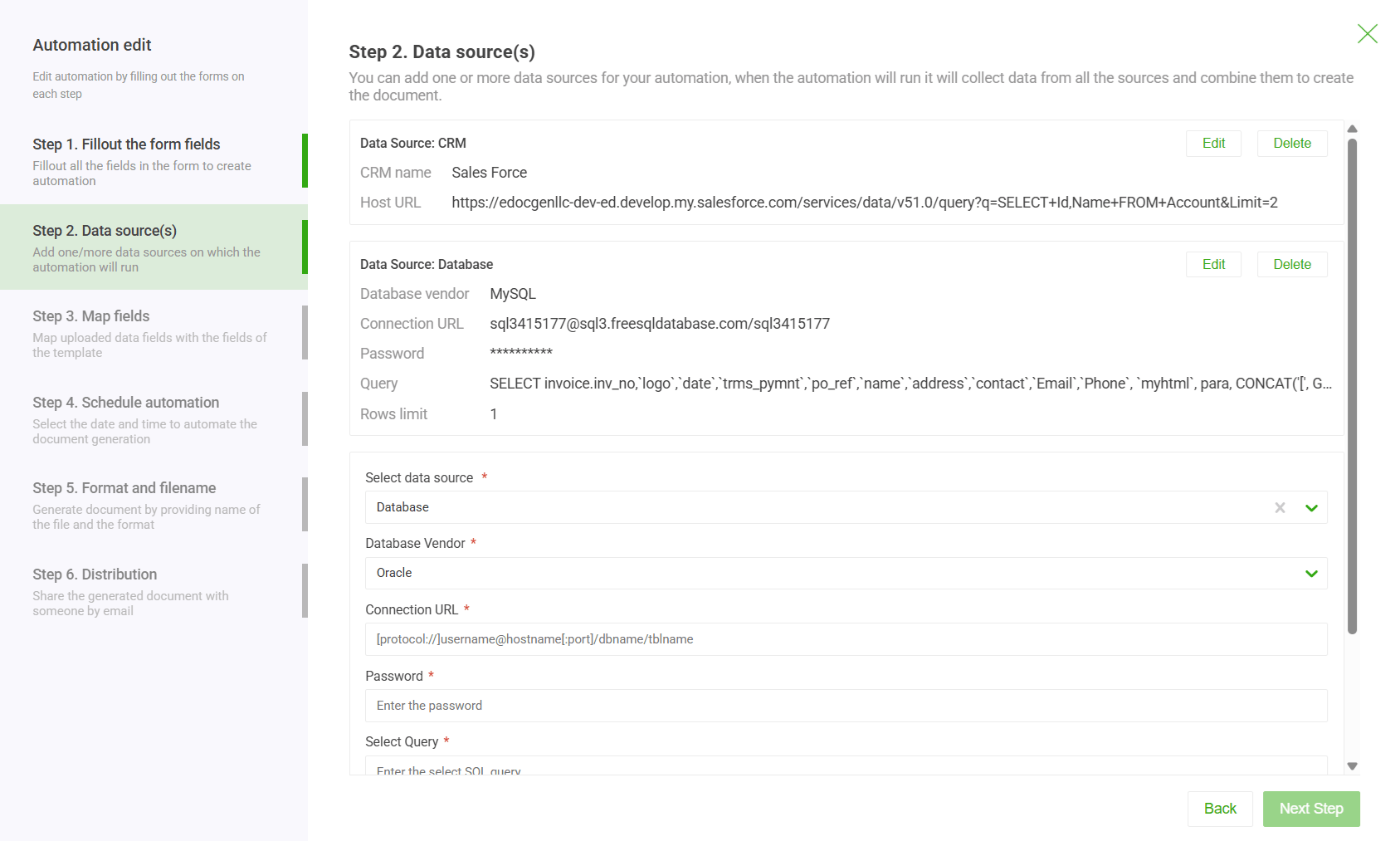This screenshot has height=841, width=1400.
Task: Click the Next Step button
Action: (1311, 809)
